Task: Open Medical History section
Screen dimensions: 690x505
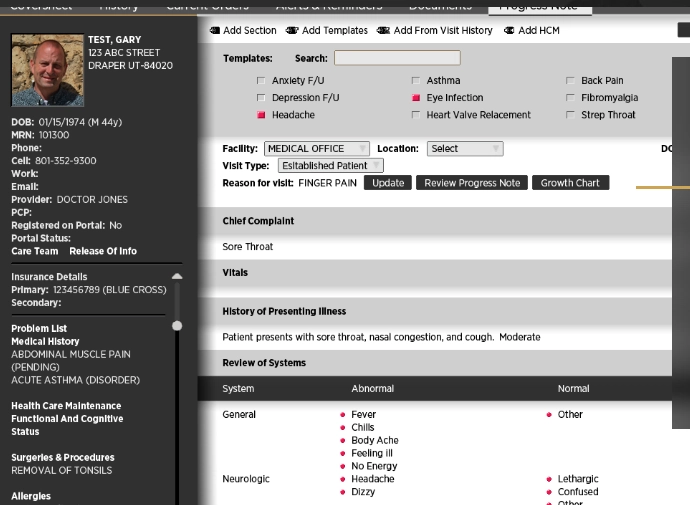Action: [45, 341]
